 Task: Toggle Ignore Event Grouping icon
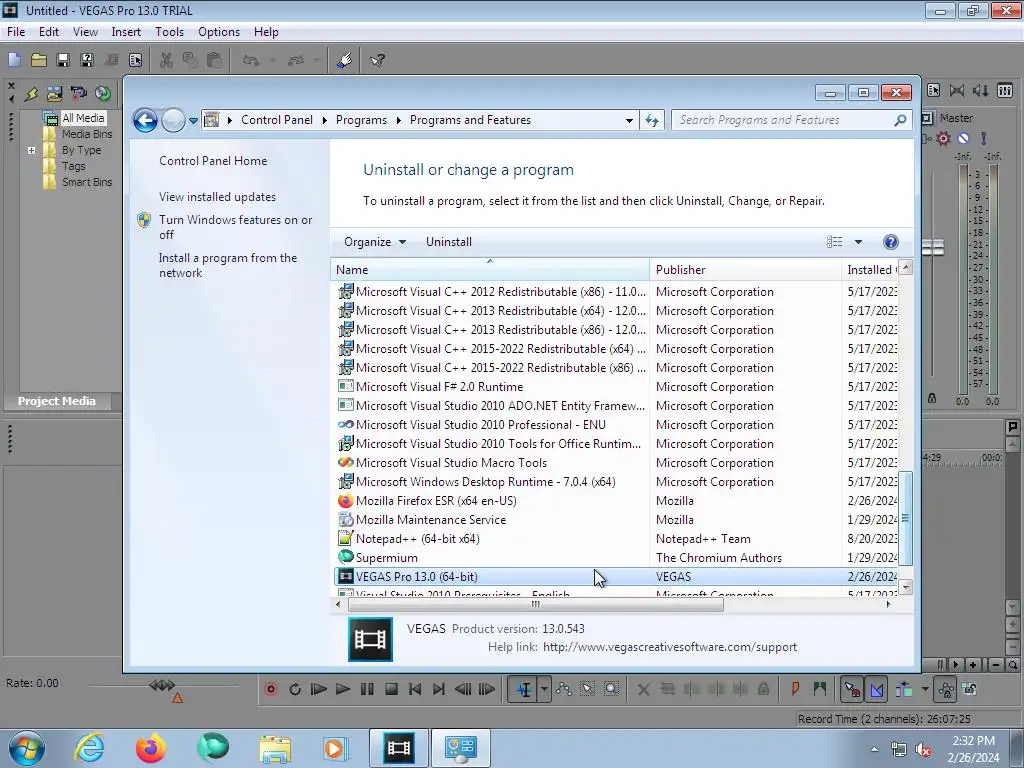pyautogui.click(x=970, y=689)
